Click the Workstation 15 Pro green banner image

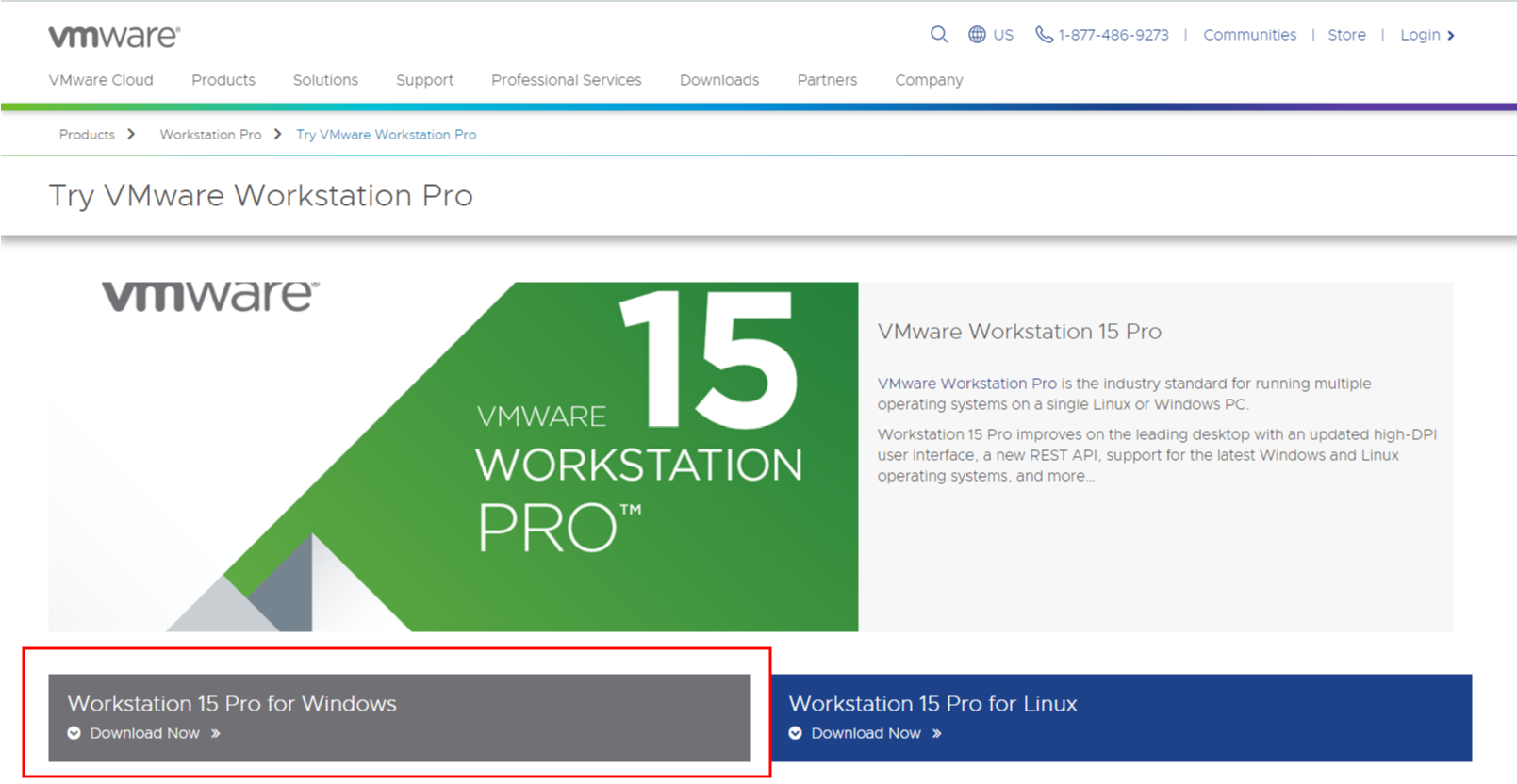click(453, 456)
